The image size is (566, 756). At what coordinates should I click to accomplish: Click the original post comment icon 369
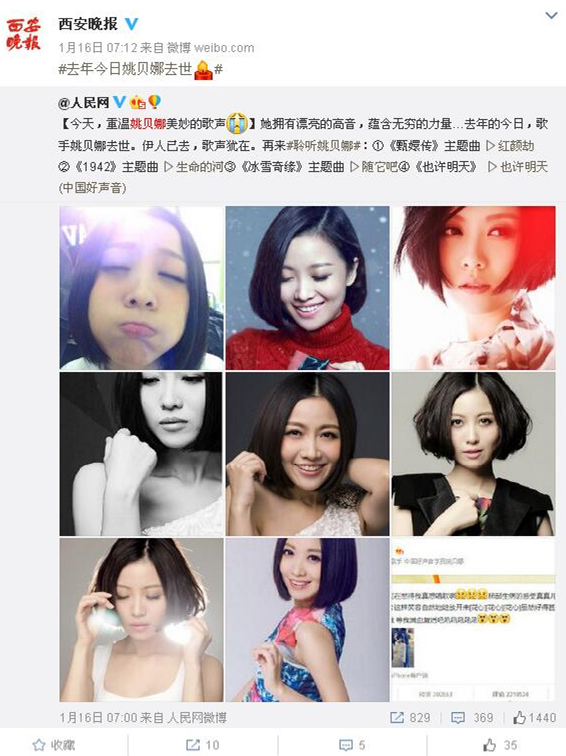pos(472,718)
